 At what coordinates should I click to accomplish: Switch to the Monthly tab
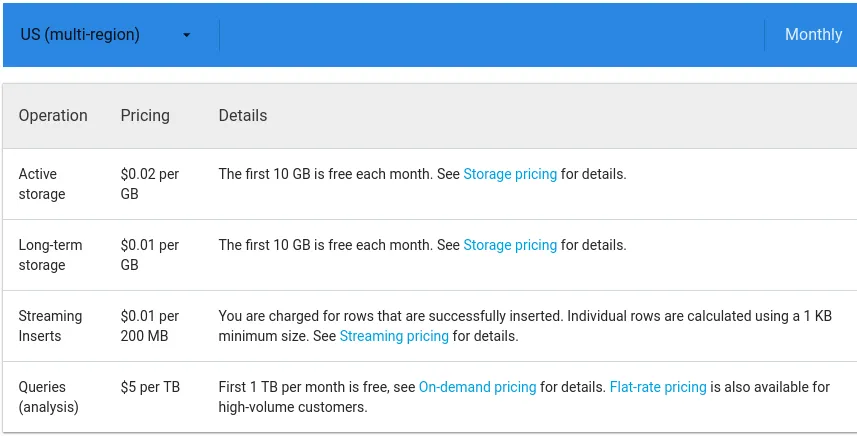click(x=812, y=35)
